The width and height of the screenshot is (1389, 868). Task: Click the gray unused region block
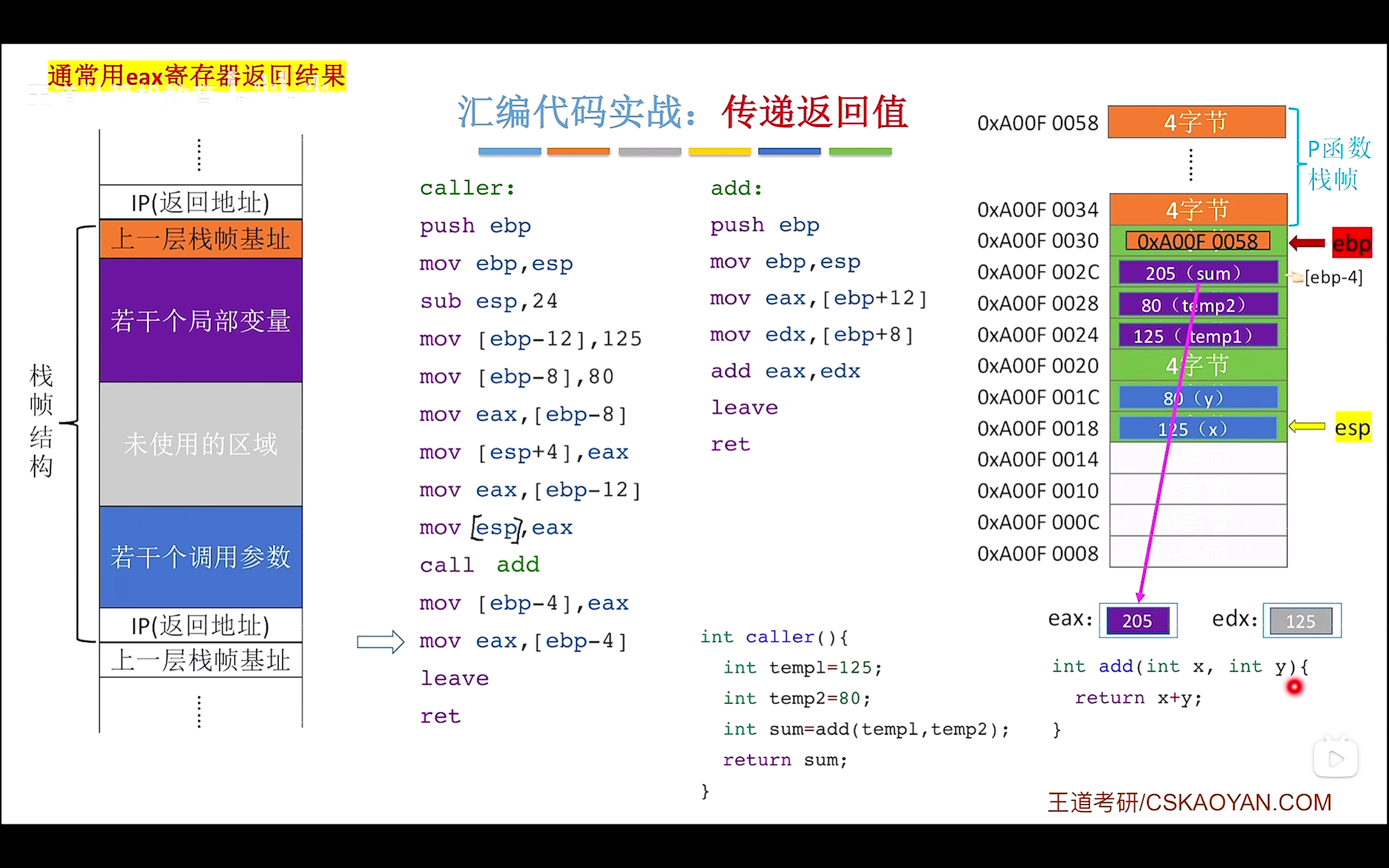click(201, 444)
